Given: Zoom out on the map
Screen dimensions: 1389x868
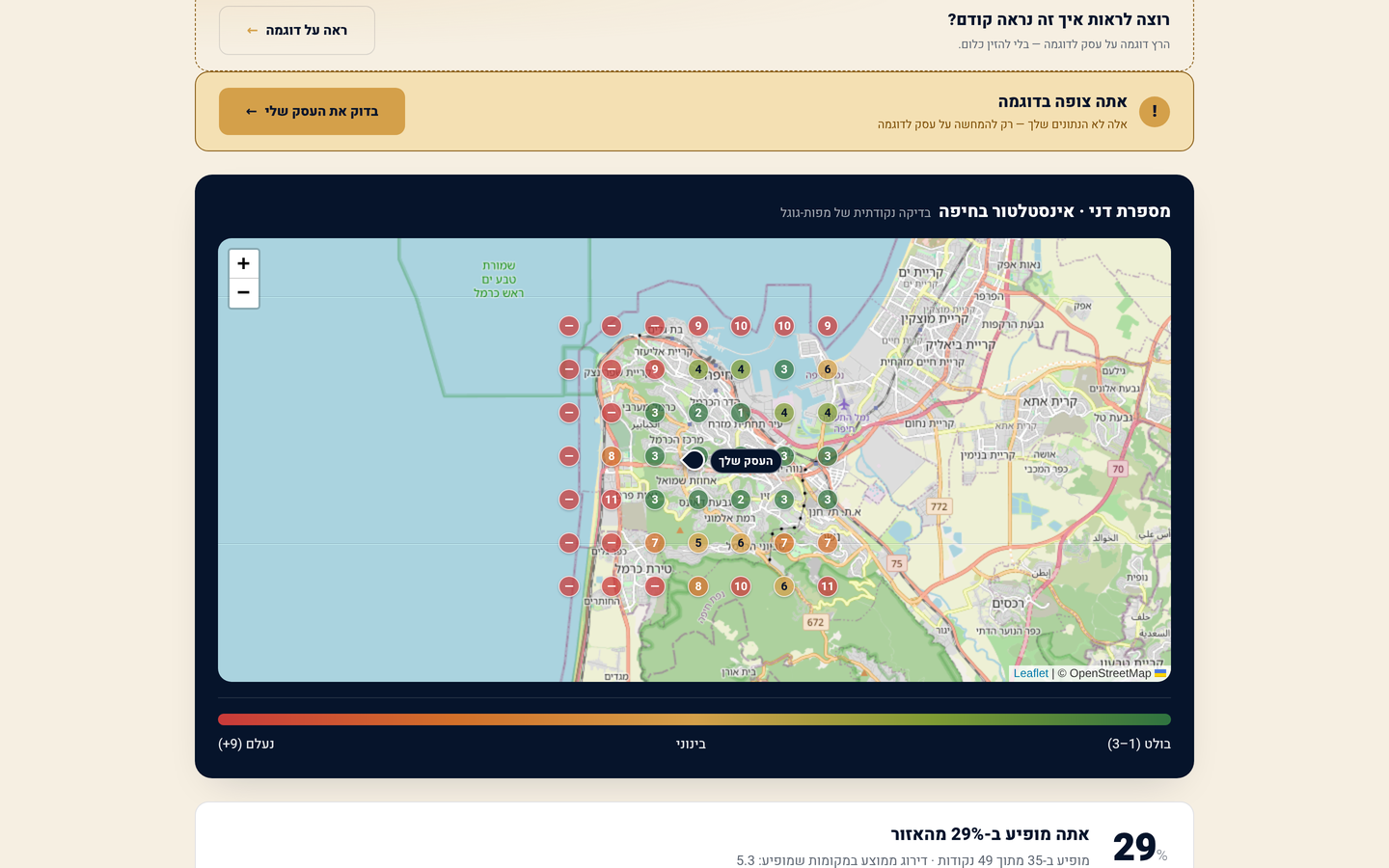Looking at the screenshot, I should [243, 292].
